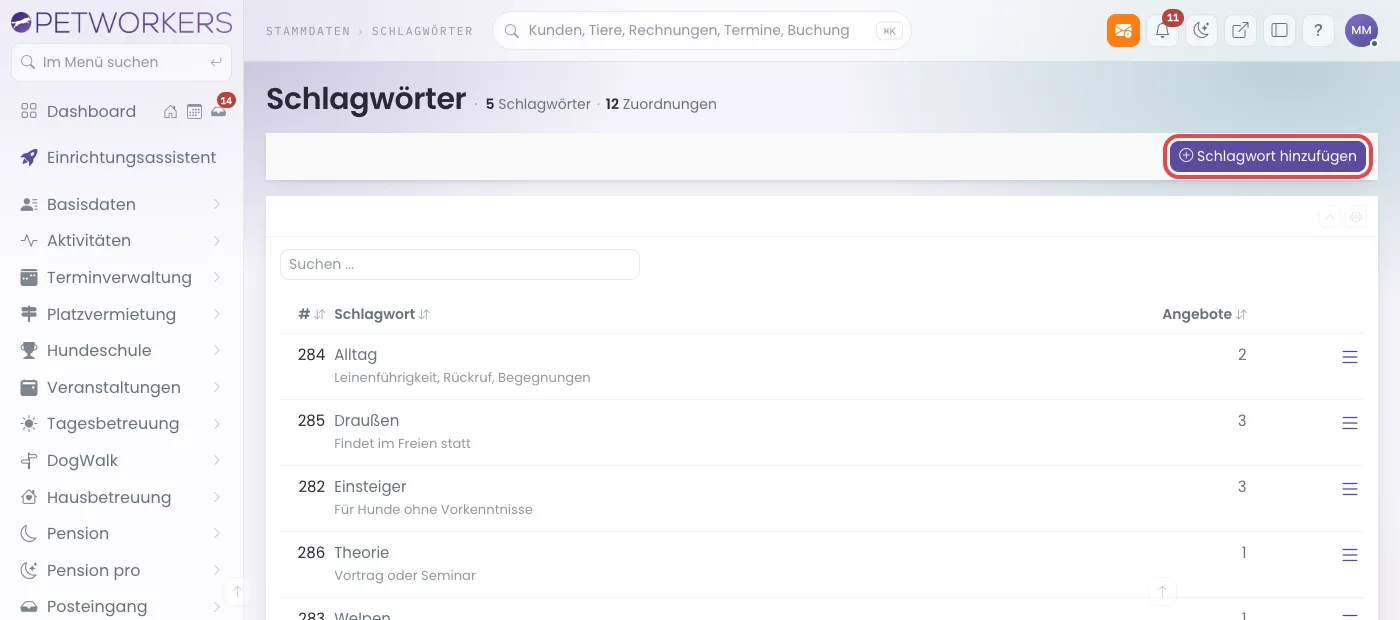Click 'Für Hunde ohne Vorkenntnisse' text
The image size is (1400, 620).
pyautogui.click(x=433, y=510)
